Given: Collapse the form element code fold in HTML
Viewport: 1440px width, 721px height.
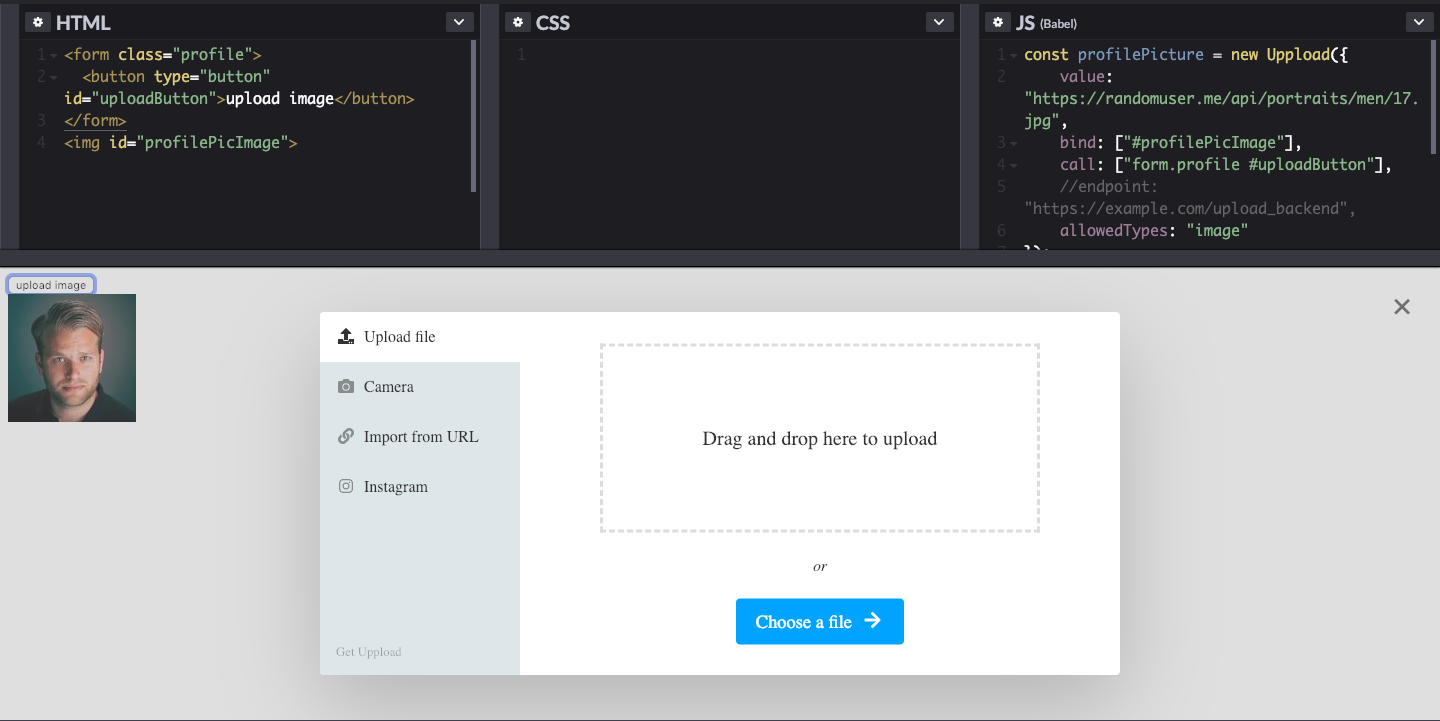Looking at the screenshot, I should point(53,54).
